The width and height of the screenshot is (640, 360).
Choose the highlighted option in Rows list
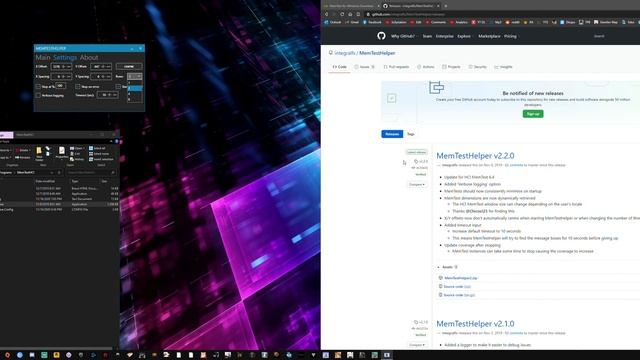tap(135, 88)
